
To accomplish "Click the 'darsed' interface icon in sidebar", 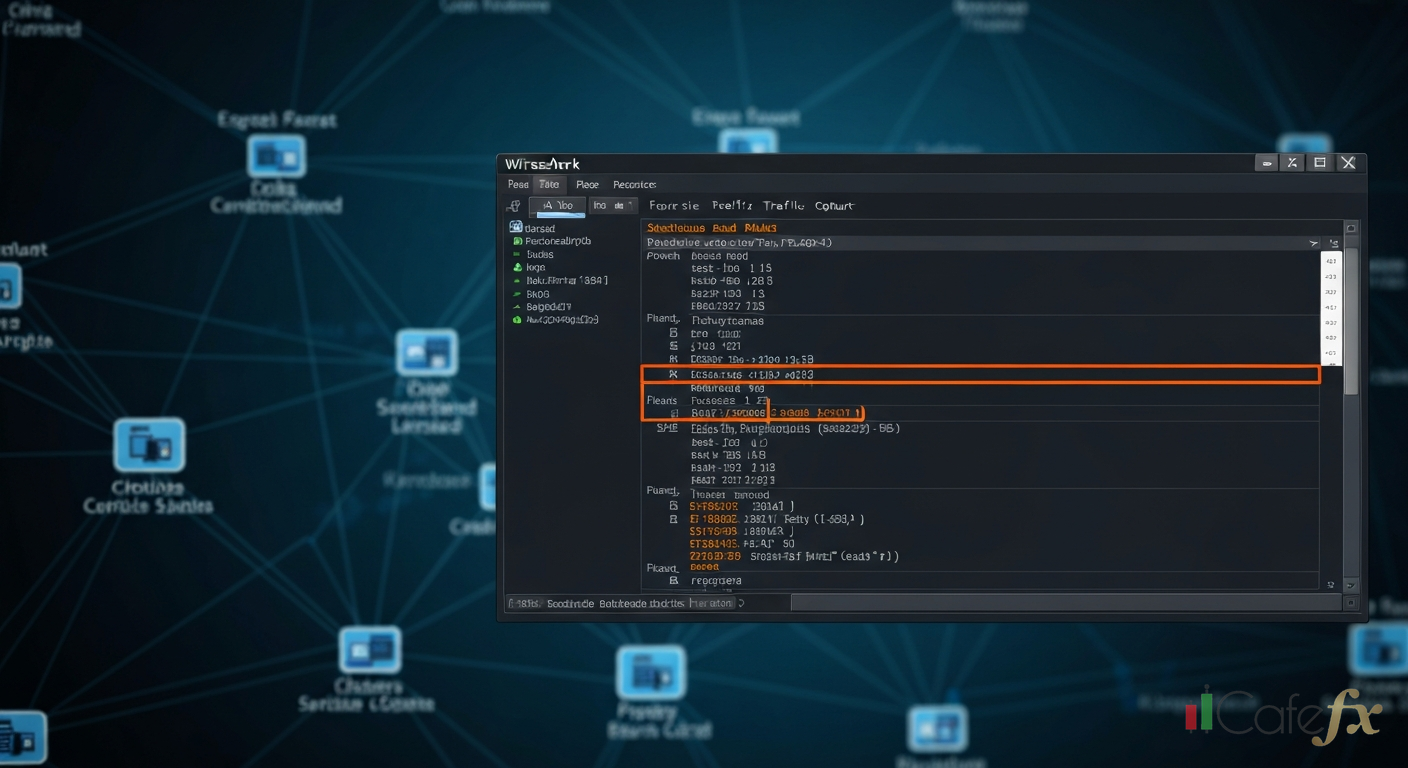I will click(516, 227).
